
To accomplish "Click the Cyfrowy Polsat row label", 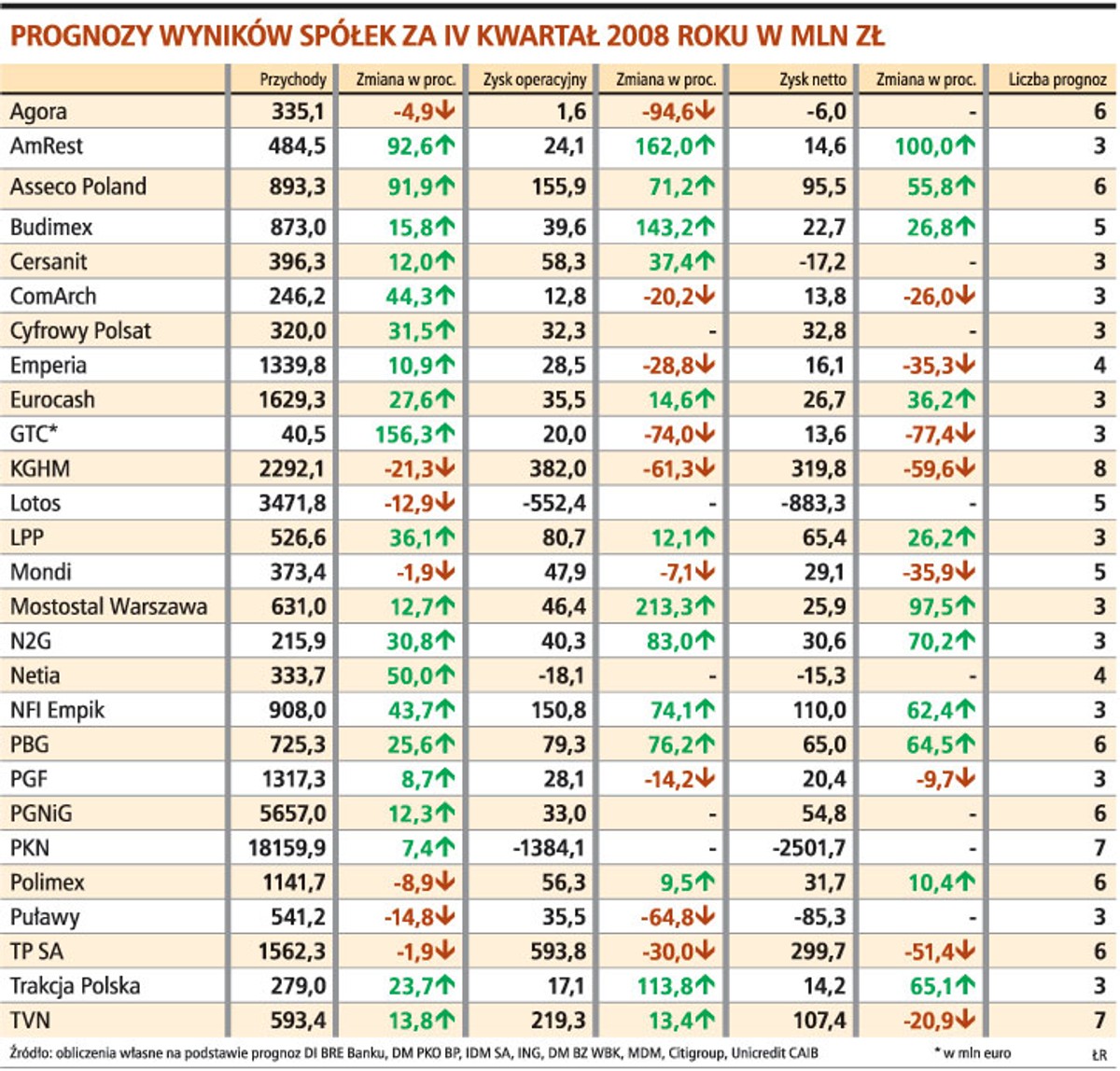I will pos(80,331).
